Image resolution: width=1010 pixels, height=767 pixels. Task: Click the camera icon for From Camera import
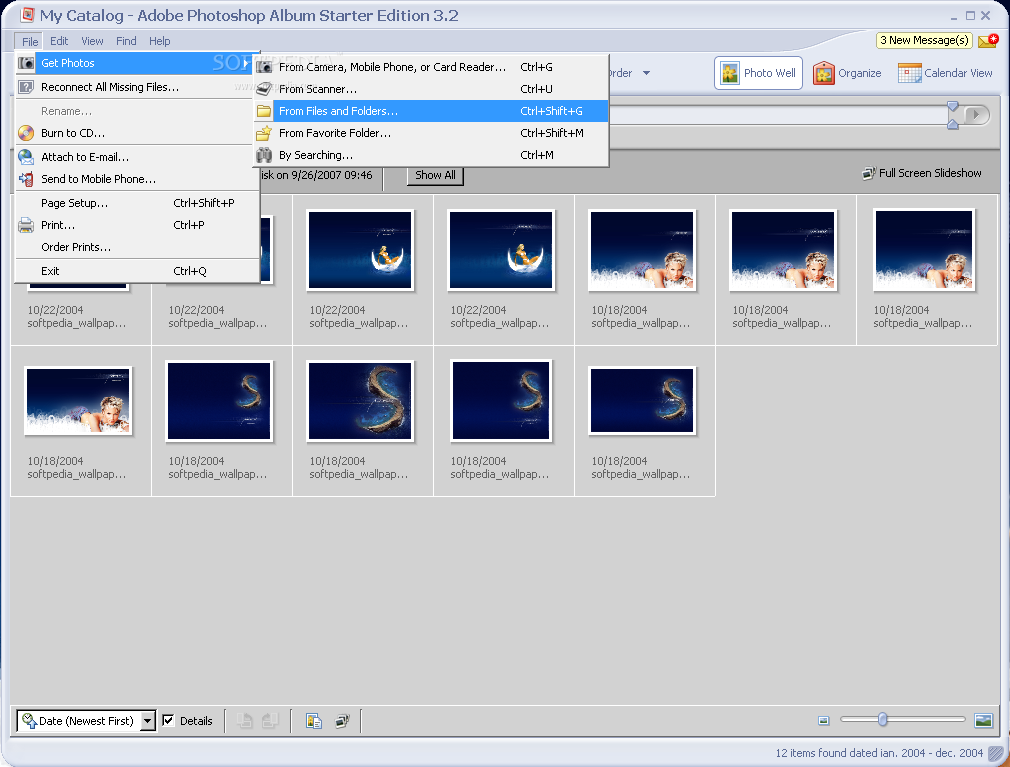point(264,67)
